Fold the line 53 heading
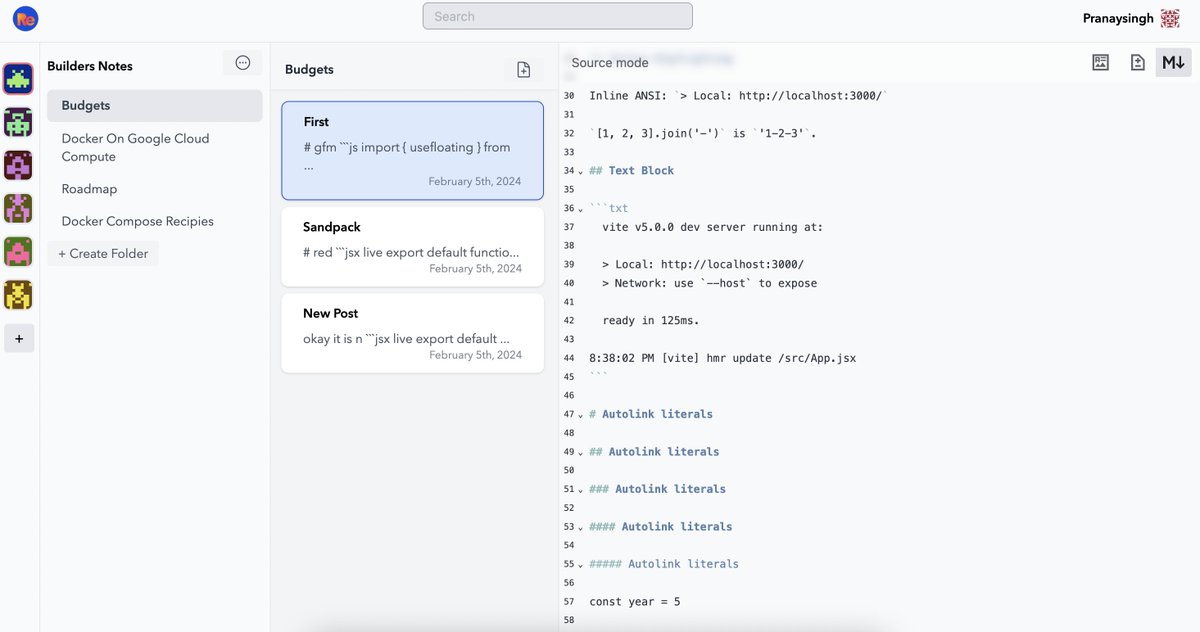This screenshot has width=1200, height=632. (x=580, y=528)
